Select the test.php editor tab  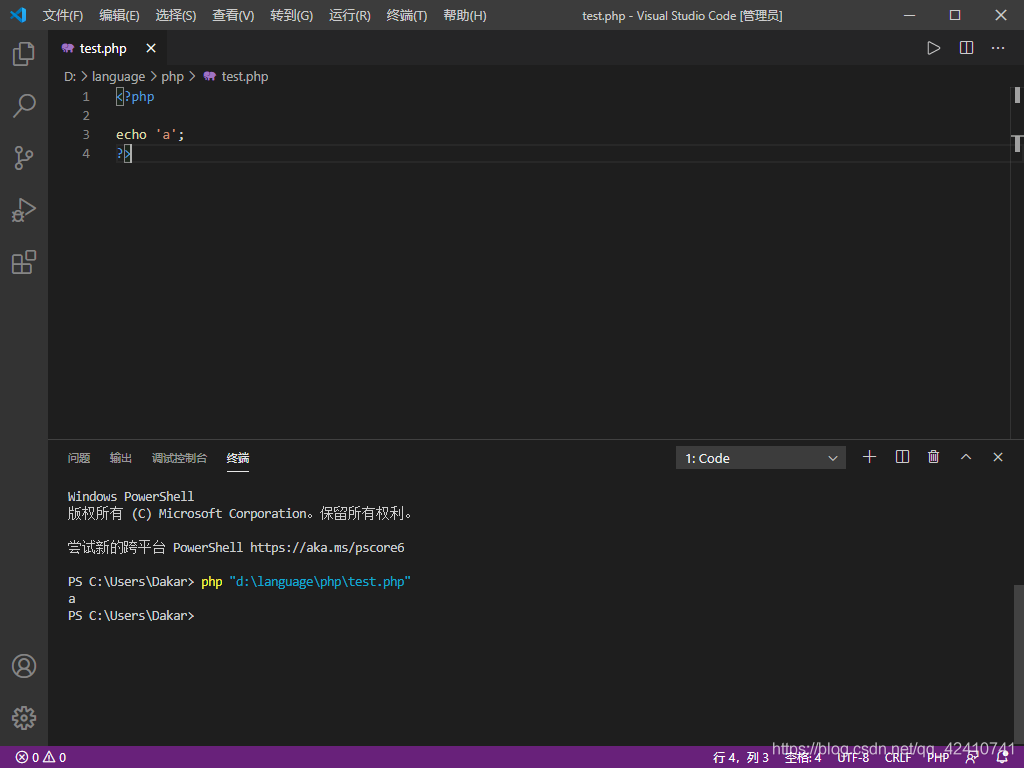pos(108,48)
